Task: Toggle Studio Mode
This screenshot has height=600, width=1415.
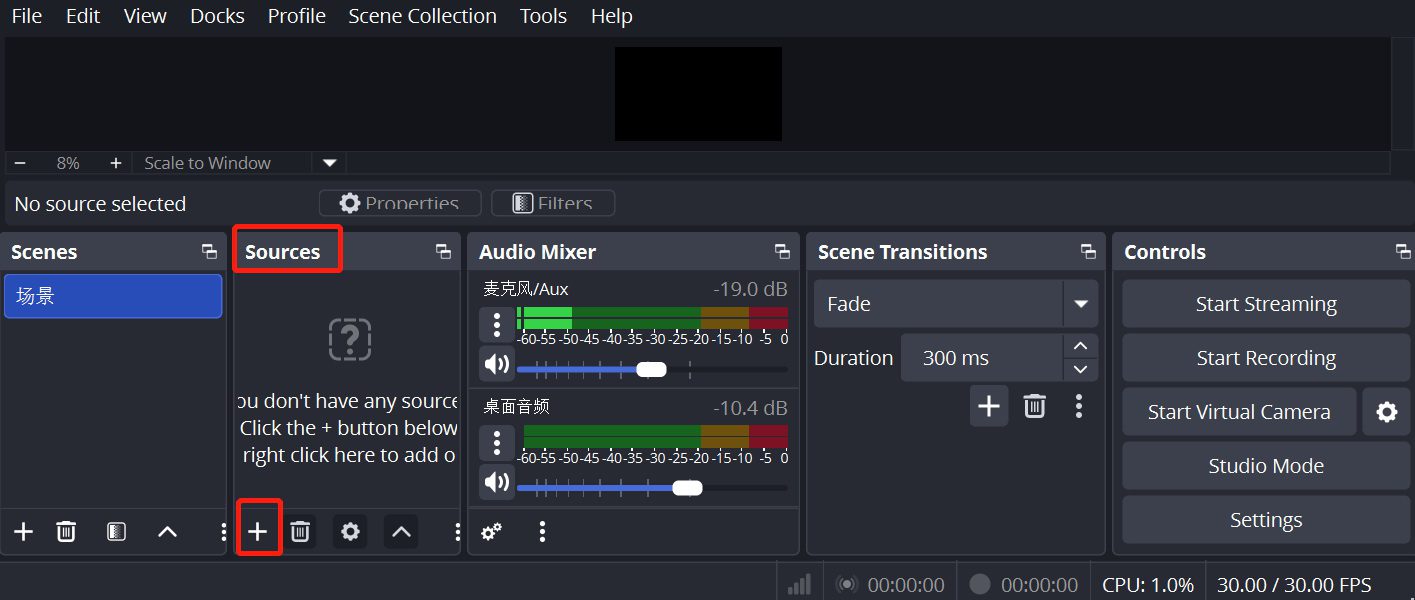Action: (x=1265, y=466)
